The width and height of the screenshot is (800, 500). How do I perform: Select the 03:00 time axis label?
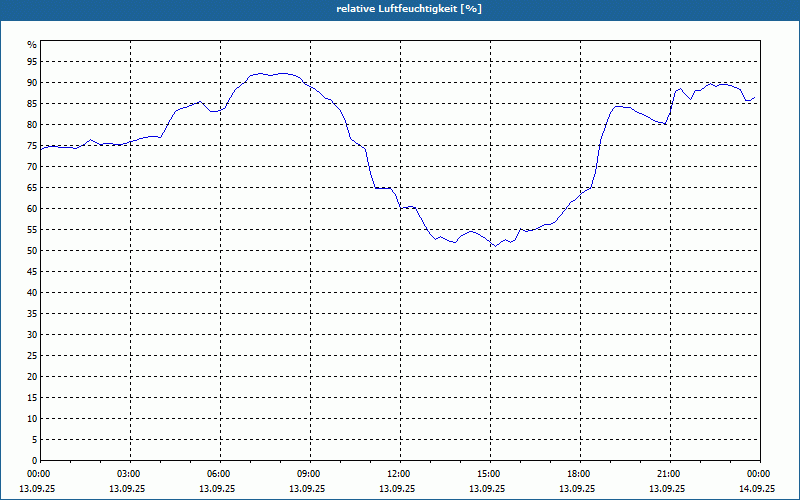click(x=131, y=474)
